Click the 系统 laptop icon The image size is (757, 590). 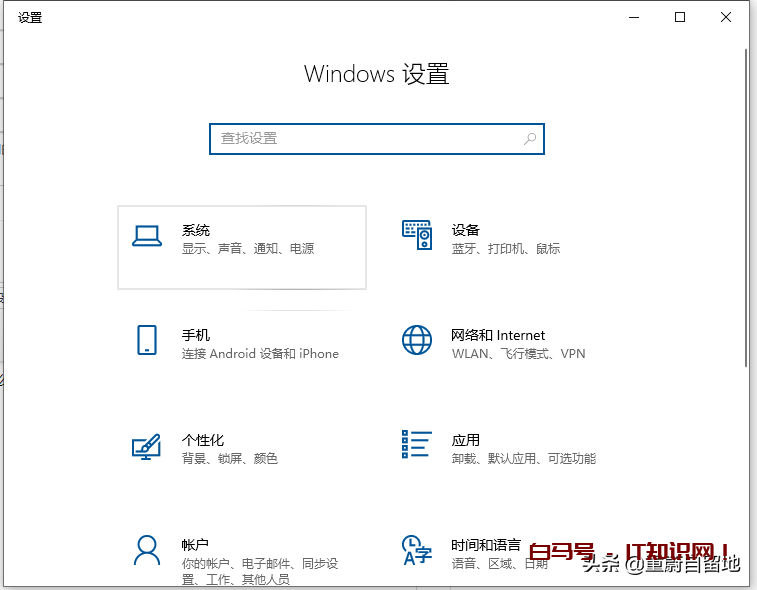pos(147,236)
